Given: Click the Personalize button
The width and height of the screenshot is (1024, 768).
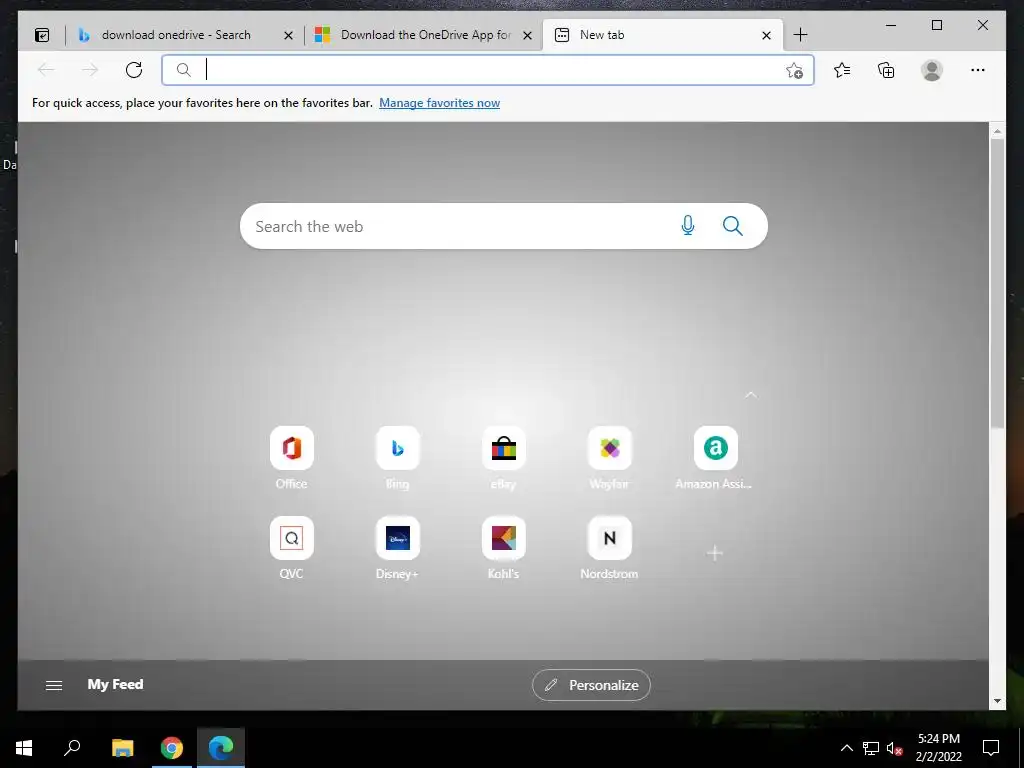Looking at the screenshot, I should [591, 685].
